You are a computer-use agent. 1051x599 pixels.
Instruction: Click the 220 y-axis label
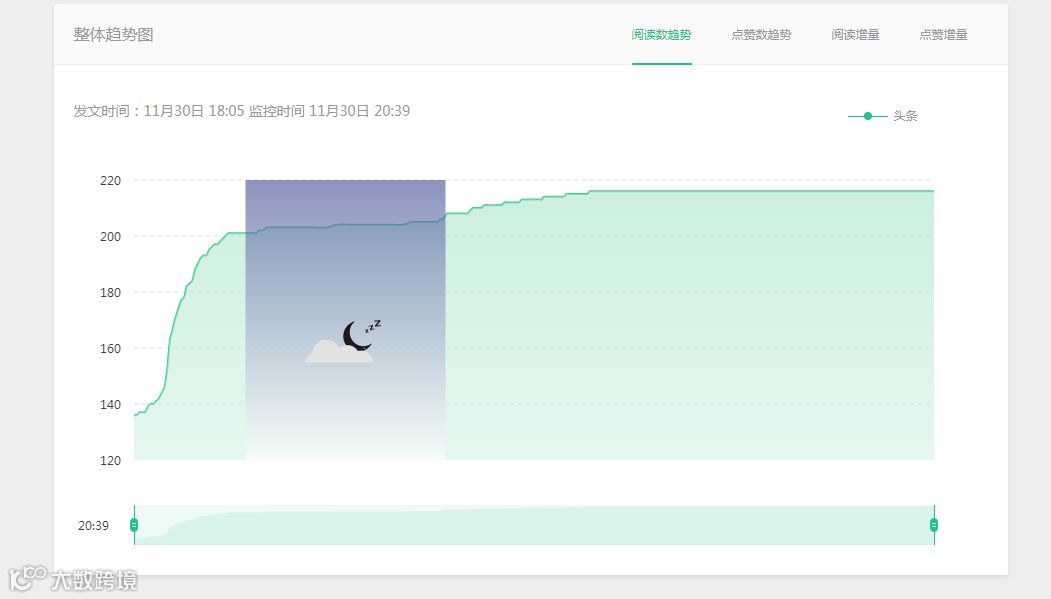pyautogui.click(x=110, y=180)
